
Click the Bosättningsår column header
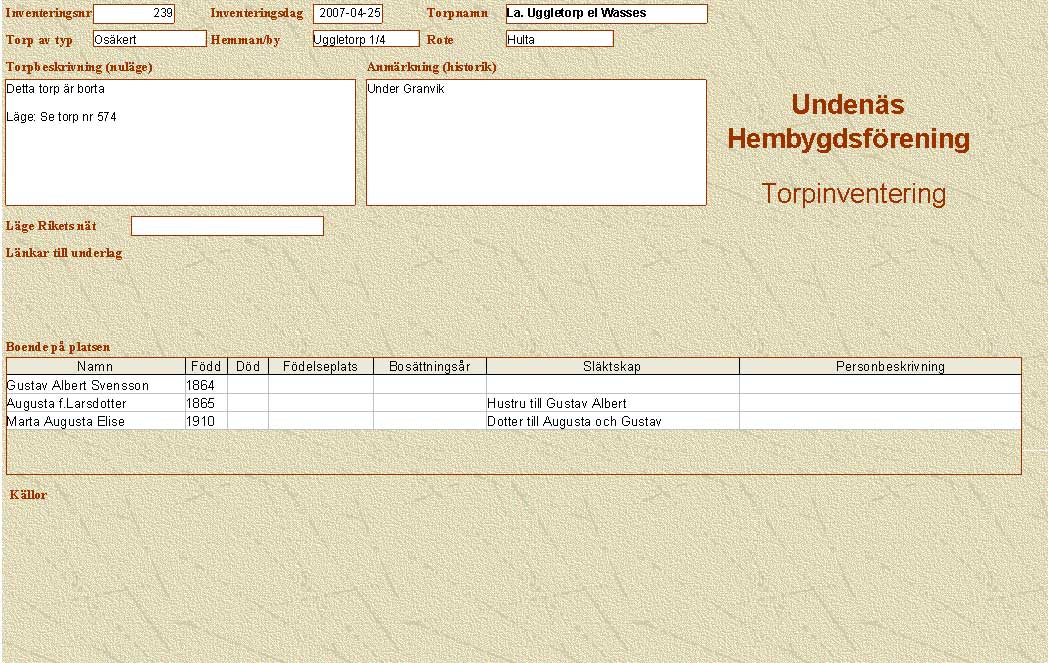[x=429, y=367]
